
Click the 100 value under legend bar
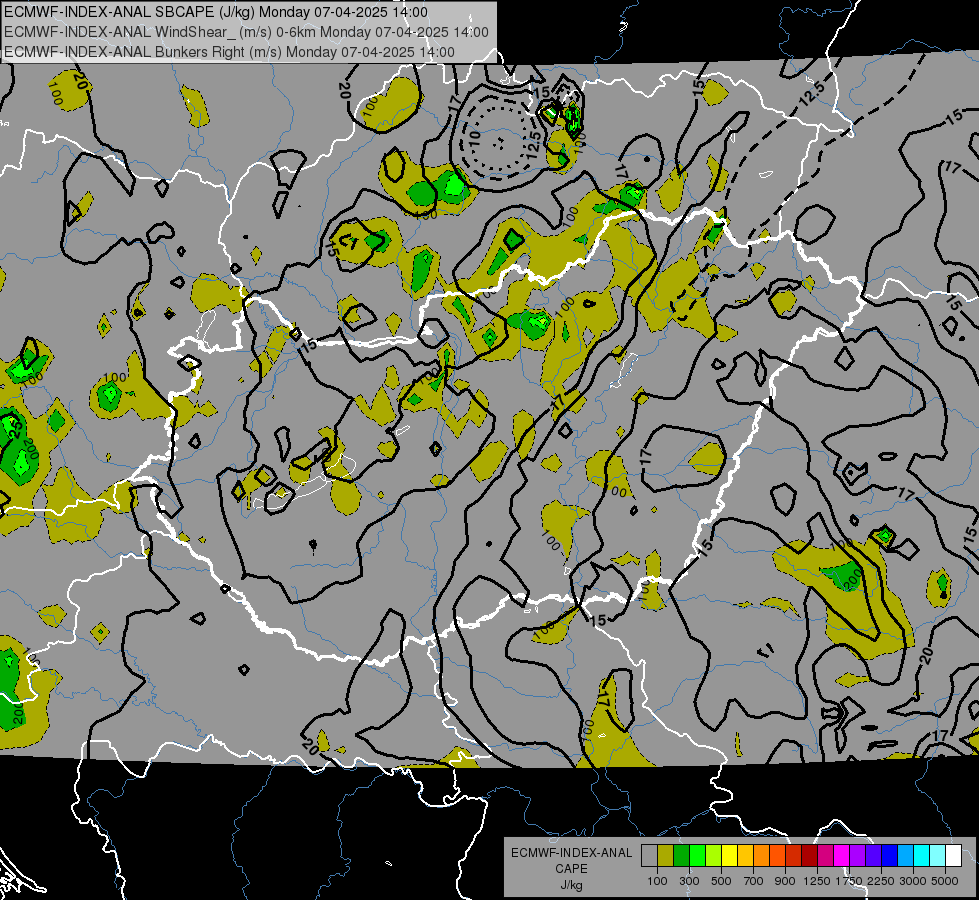(x=657, y=881)
